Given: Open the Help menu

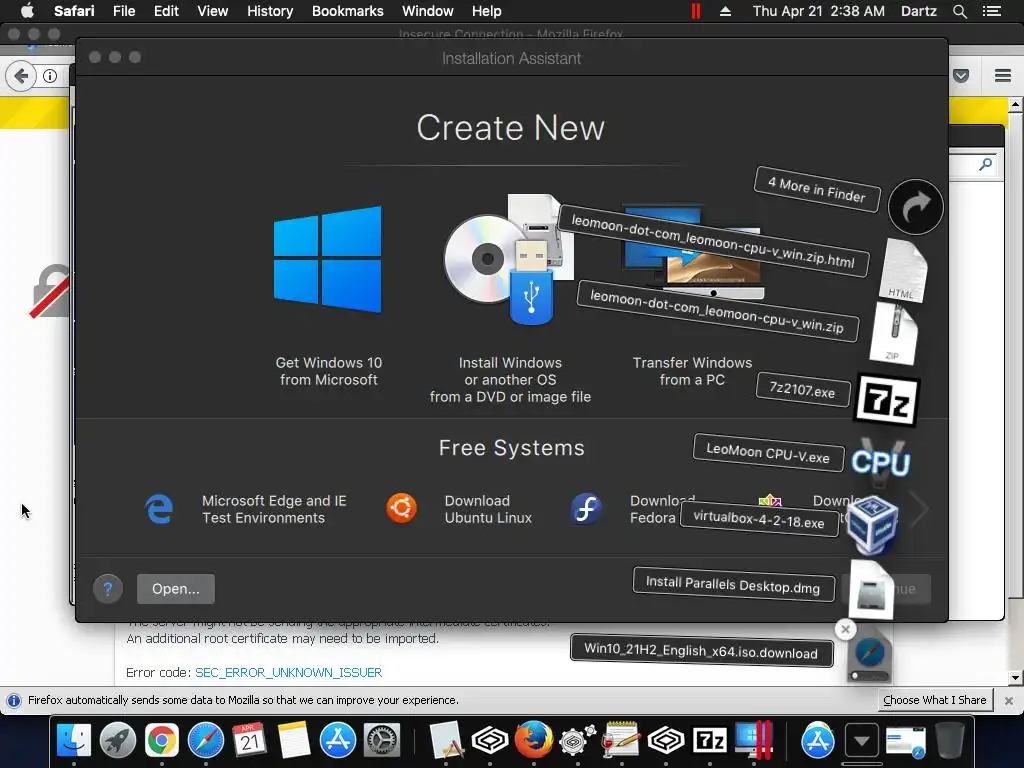Looking at the screenshot, I should [487, 11].
